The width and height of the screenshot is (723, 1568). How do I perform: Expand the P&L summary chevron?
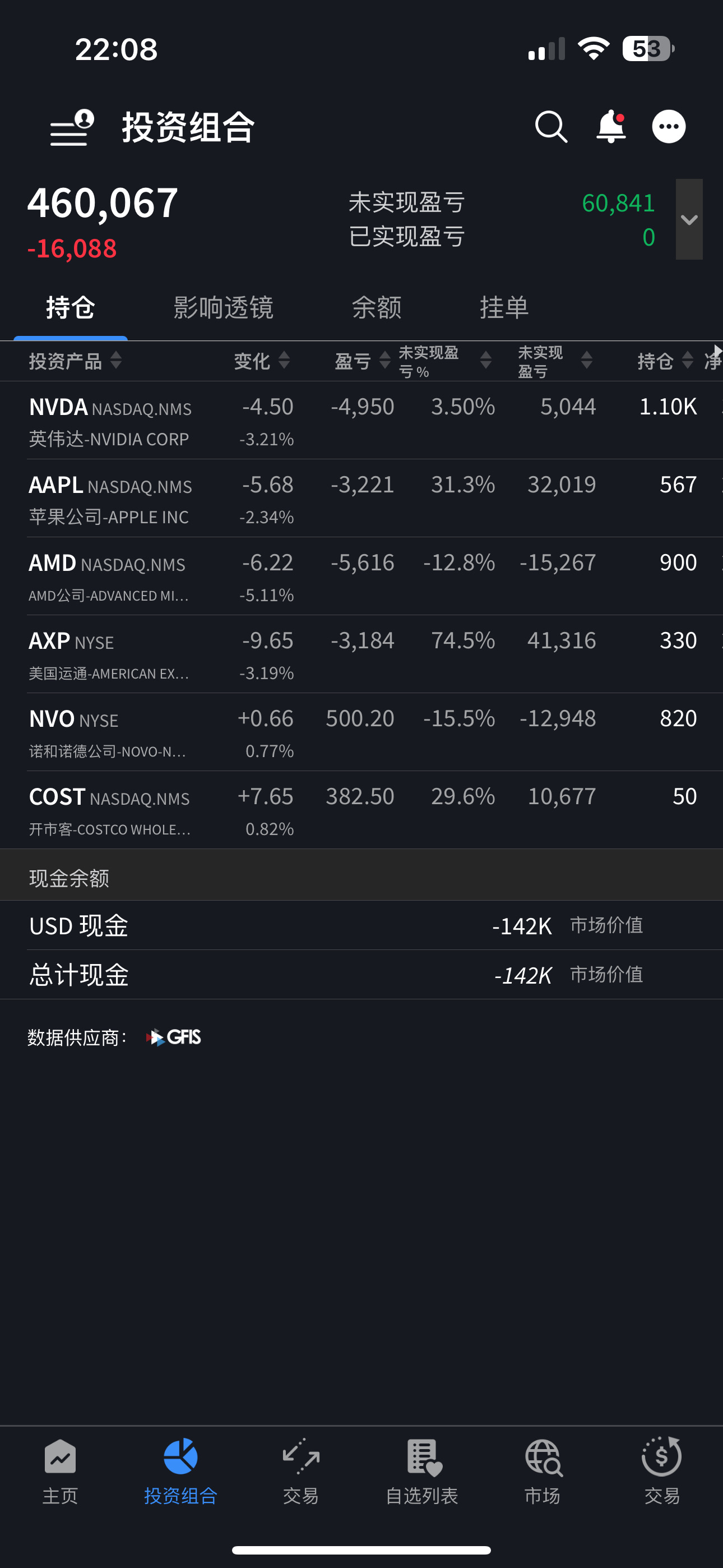pyautogui.click(x=689, y=219)
